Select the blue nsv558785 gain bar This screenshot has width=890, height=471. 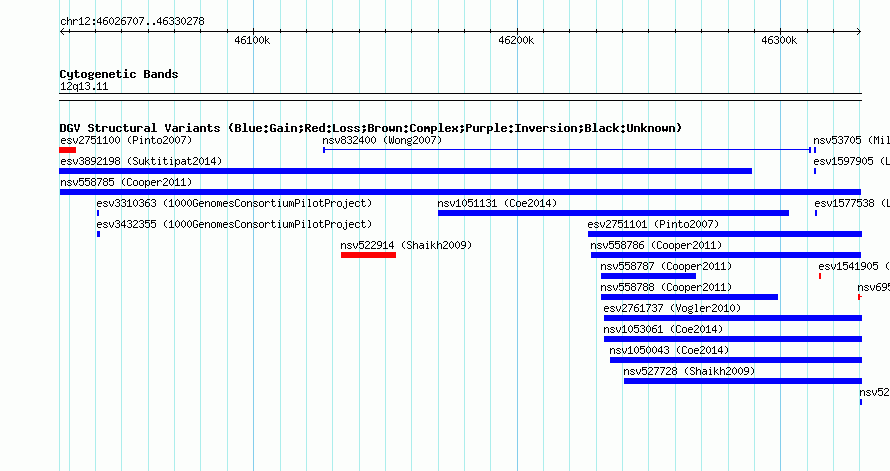pyautogui.click(x=460, y=192)
